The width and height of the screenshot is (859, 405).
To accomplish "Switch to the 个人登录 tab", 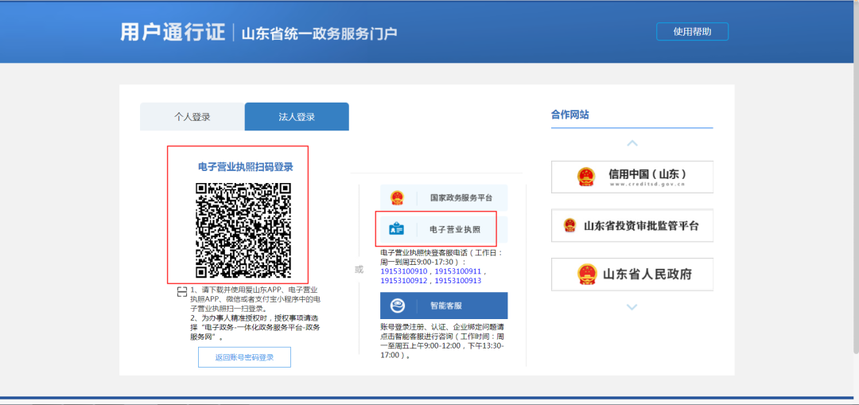I will point(192,117).
